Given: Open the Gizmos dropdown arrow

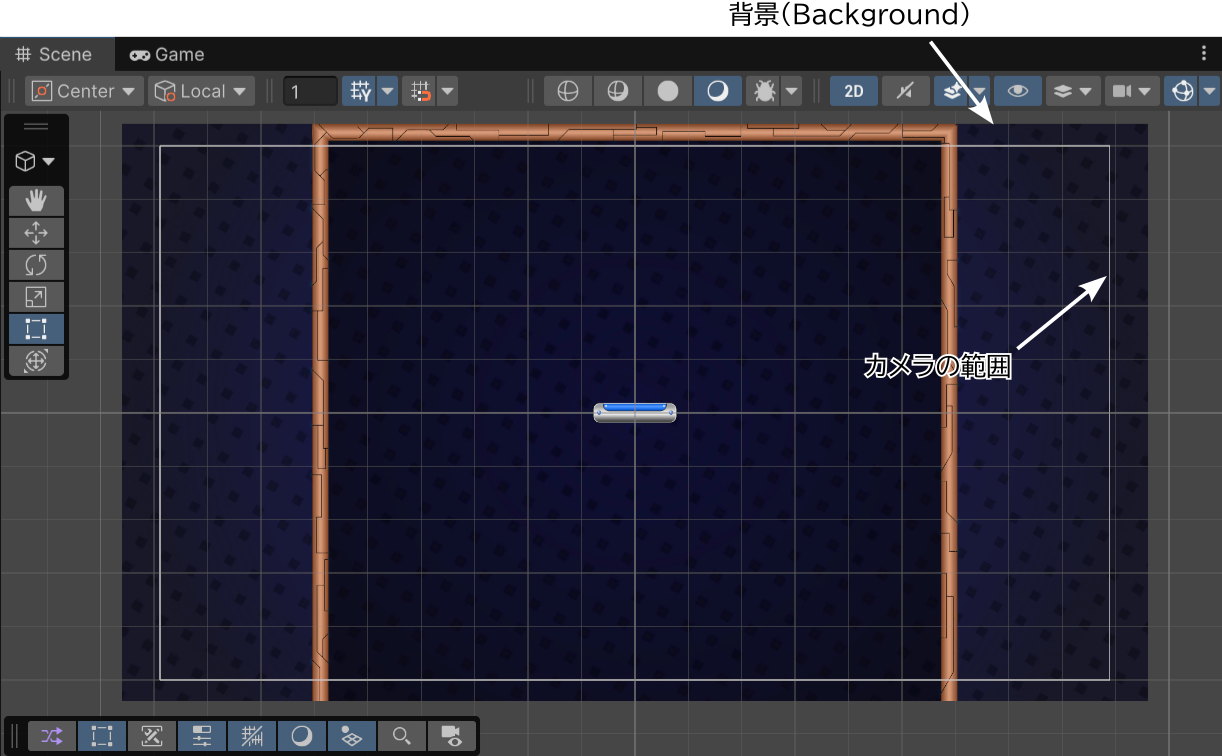Looking at the screenshot, I should tap(1211, 91).
